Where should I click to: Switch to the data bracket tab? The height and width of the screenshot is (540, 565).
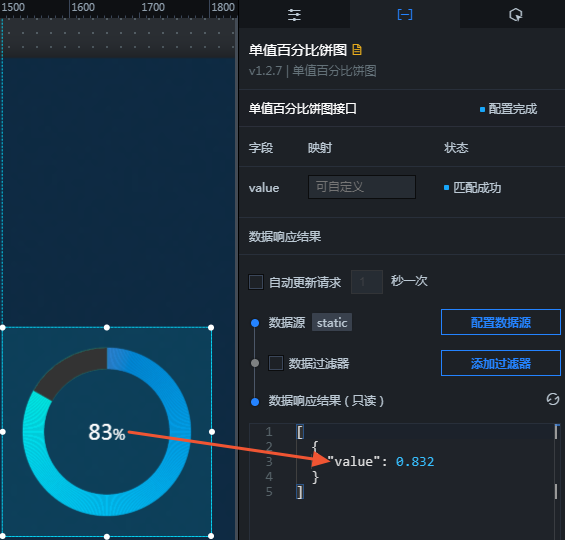tap(405, 14)
